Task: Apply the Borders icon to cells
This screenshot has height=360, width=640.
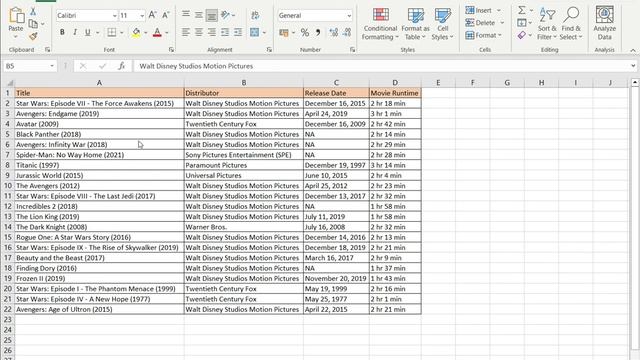Action: 111,32
